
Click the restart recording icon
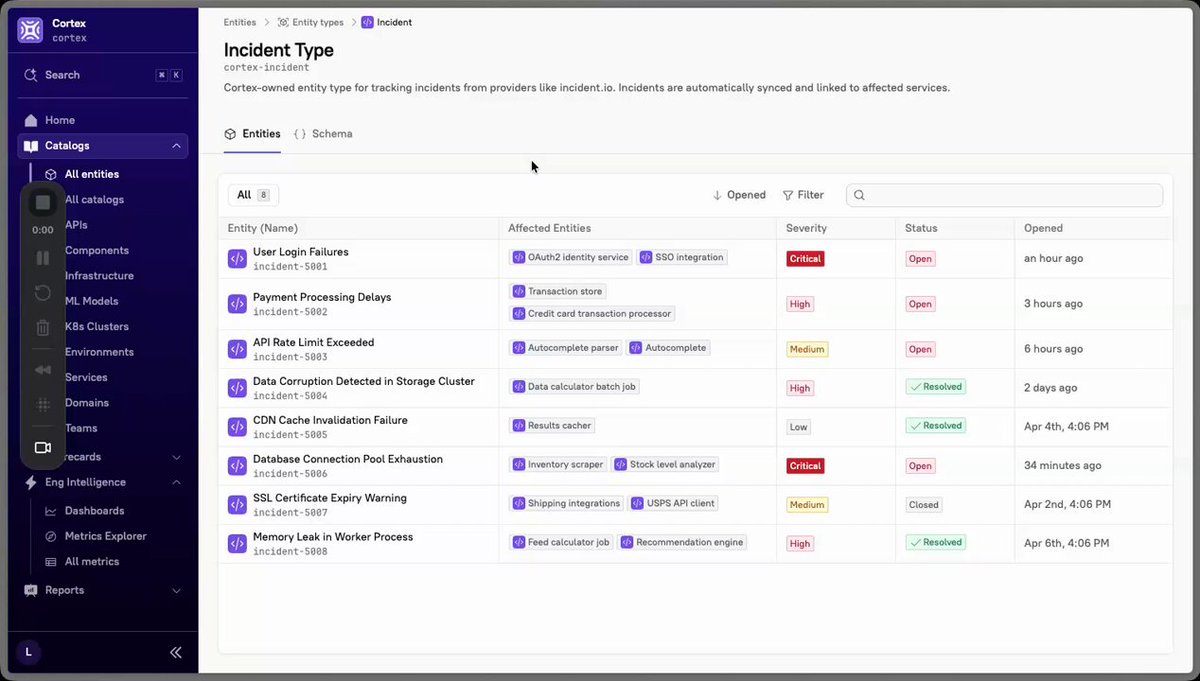pos(43,293)
